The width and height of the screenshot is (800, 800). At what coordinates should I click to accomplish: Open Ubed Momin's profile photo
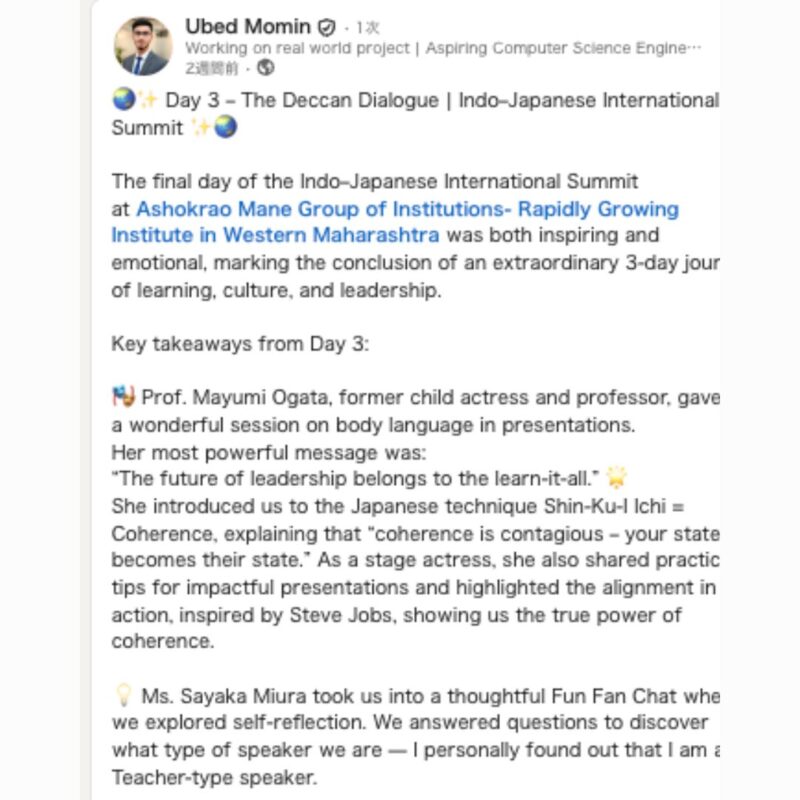point(143,46)
